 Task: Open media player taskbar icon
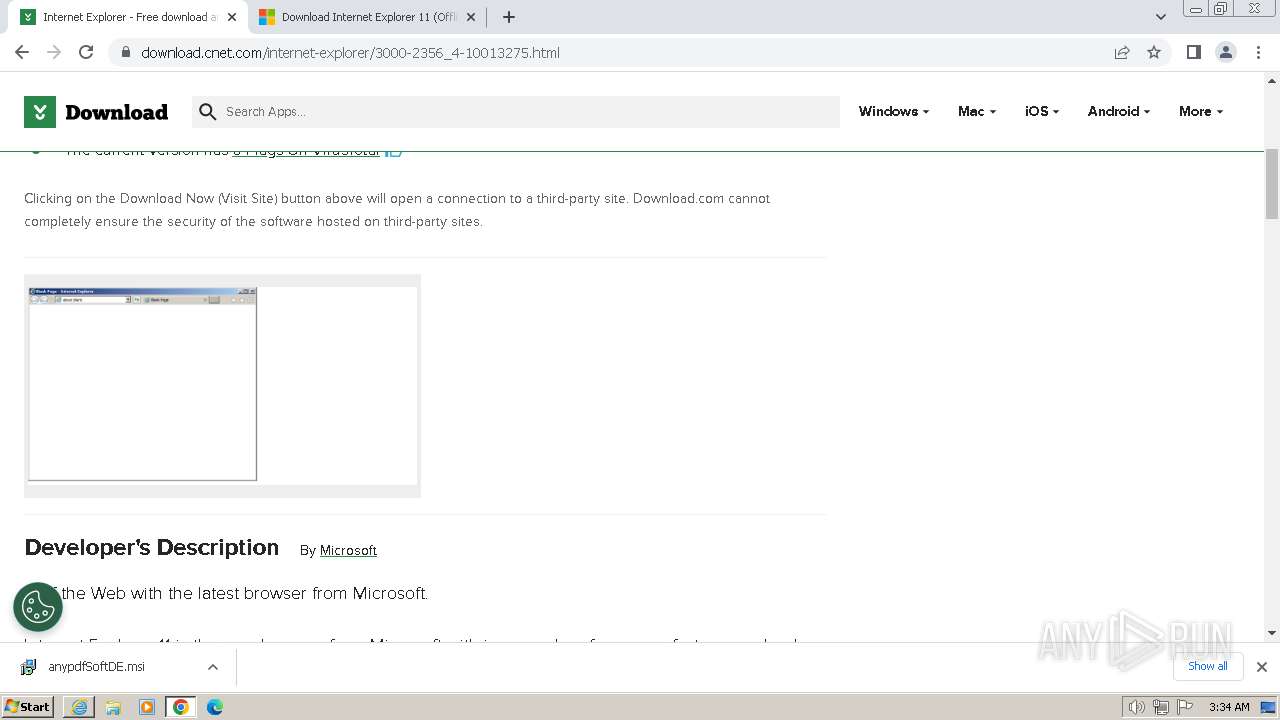click(x=147, y=707)
